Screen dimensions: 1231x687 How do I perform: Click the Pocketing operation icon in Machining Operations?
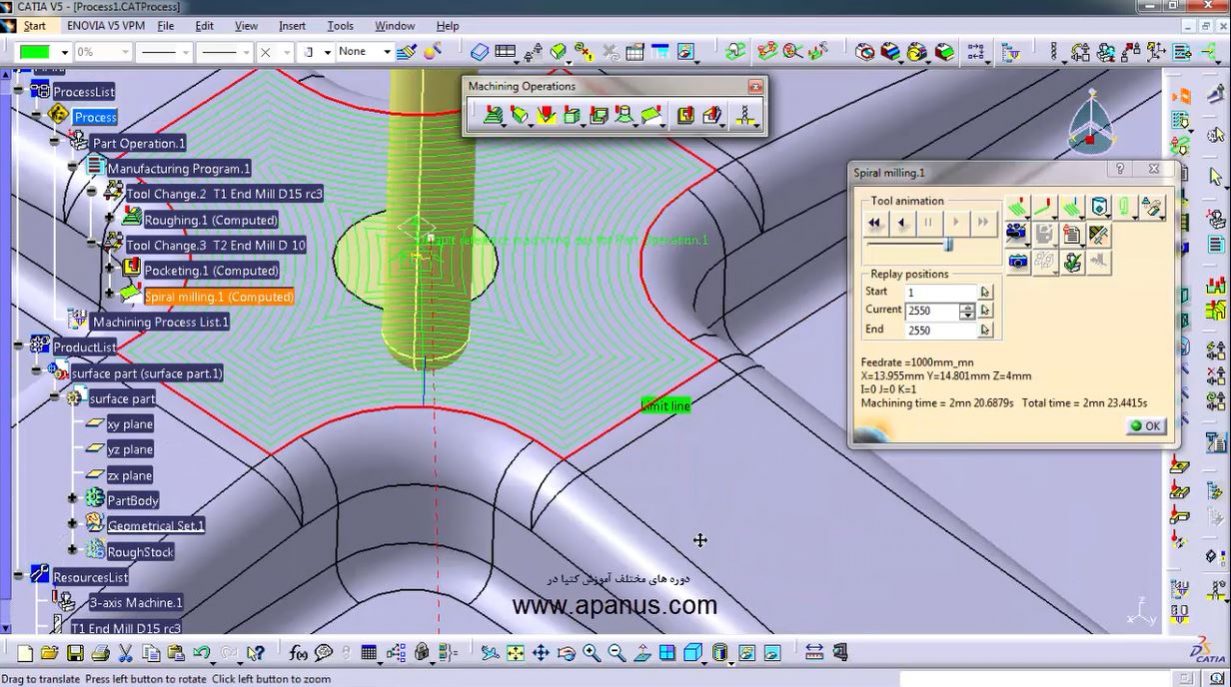pos(686,116)
